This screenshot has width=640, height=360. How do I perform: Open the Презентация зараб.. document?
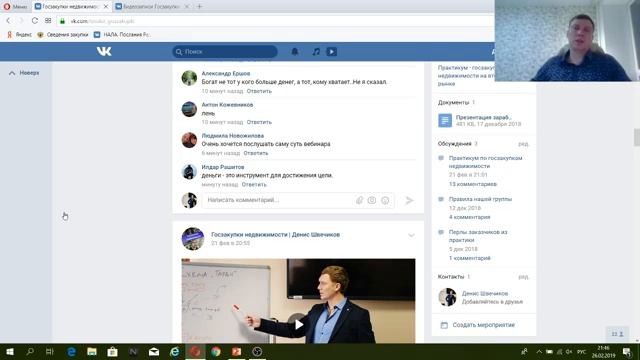pyautogui.click(x=484, y=117)
